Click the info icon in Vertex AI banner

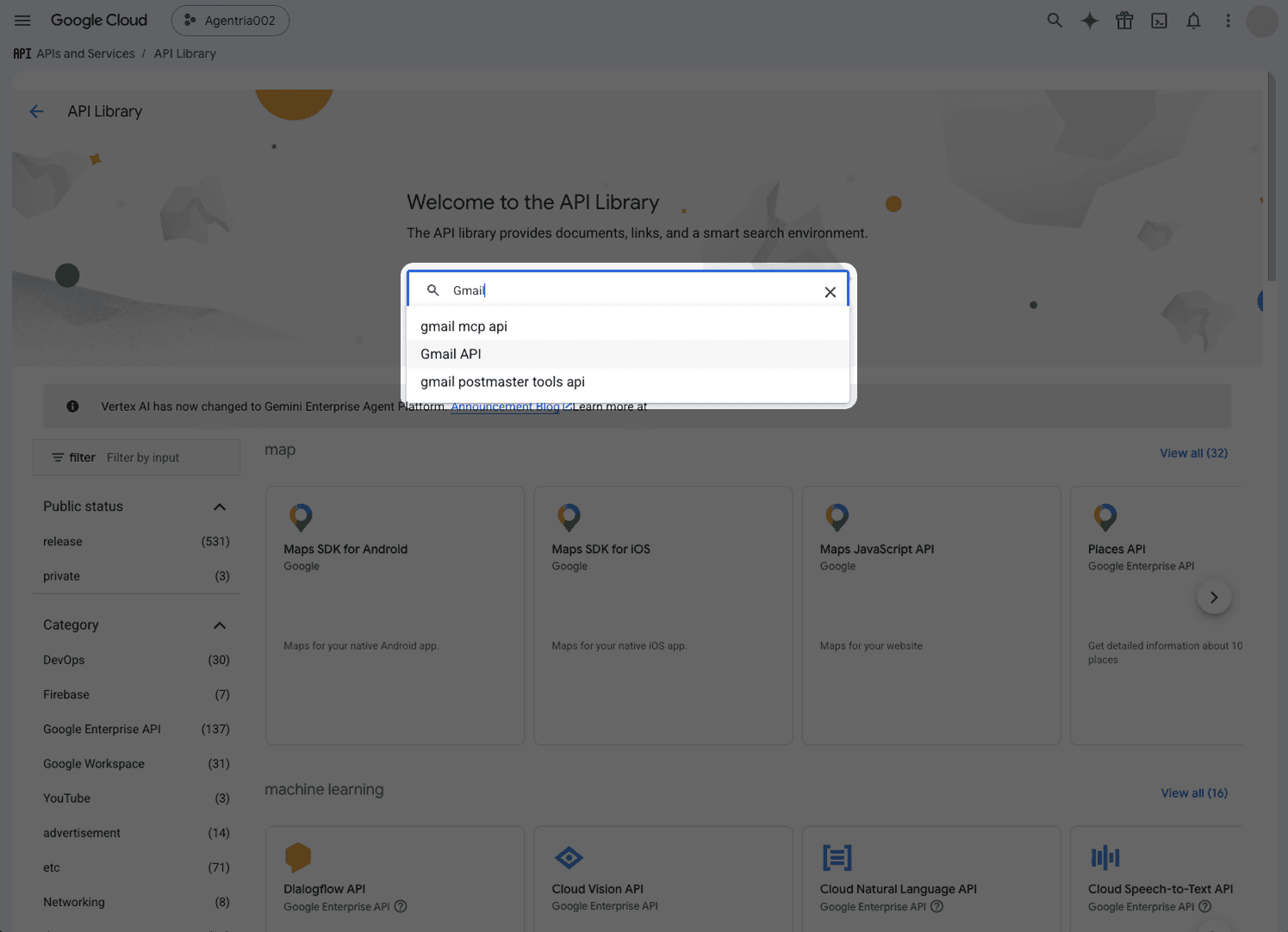pyautogui.click(x=73, y=407)
